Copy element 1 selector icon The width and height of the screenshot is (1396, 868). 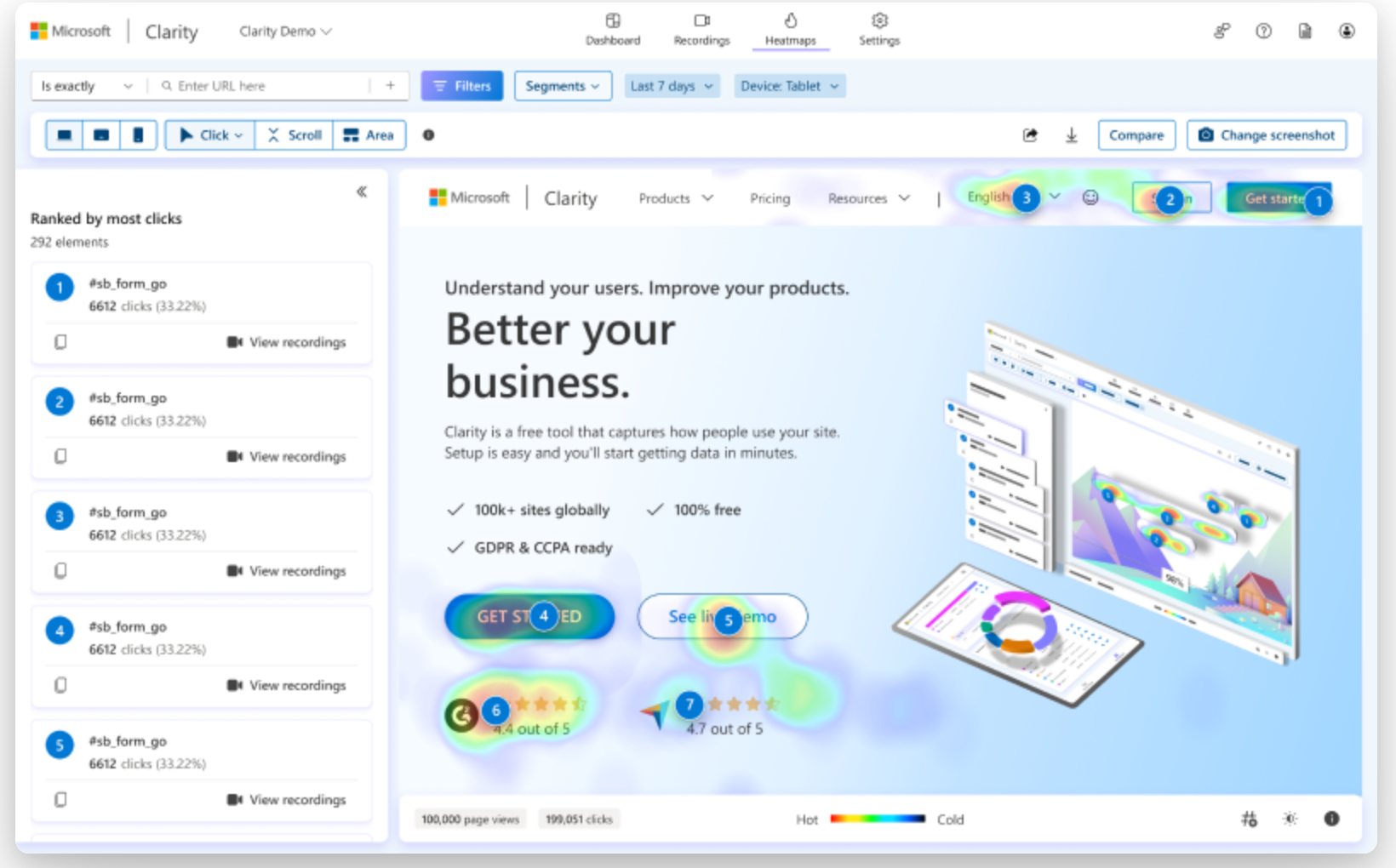click(60, 342)
